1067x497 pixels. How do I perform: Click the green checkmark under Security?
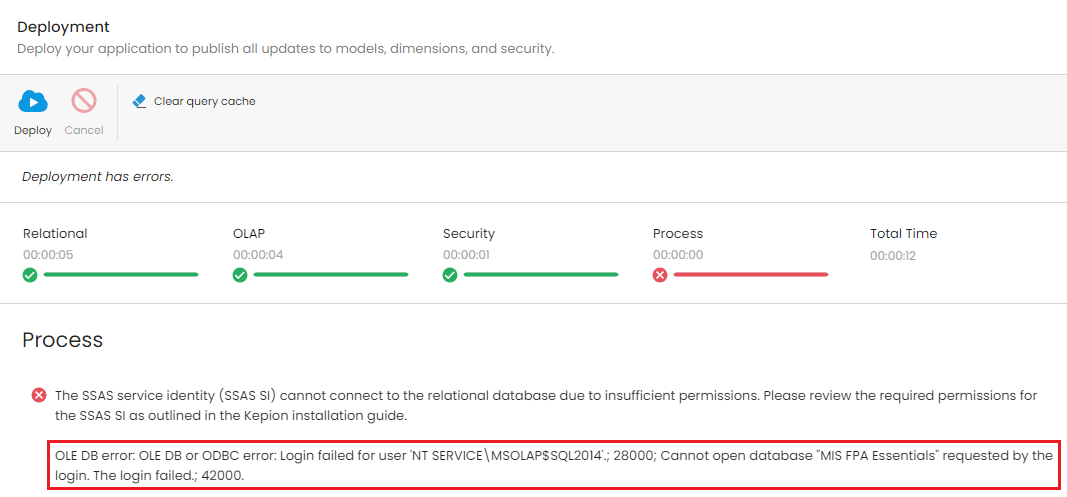[x=450, y=275]
